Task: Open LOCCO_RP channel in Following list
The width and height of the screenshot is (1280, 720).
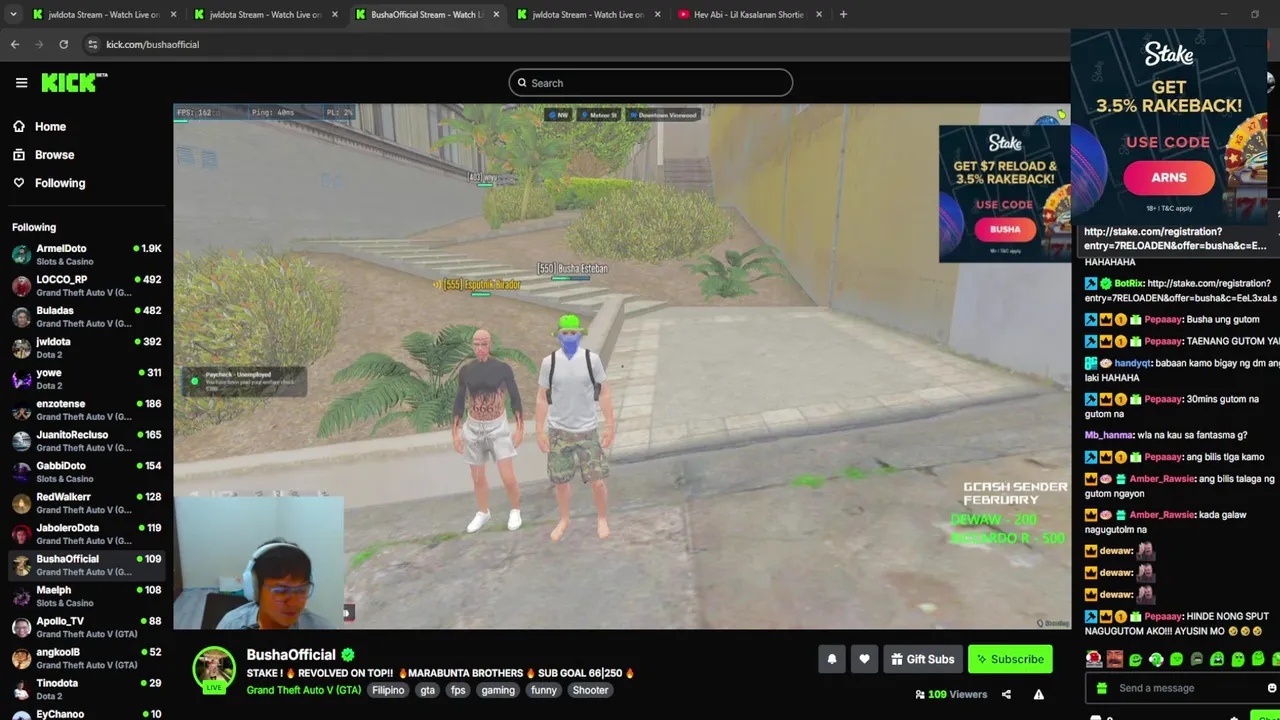Action: [x=86, y=285]
